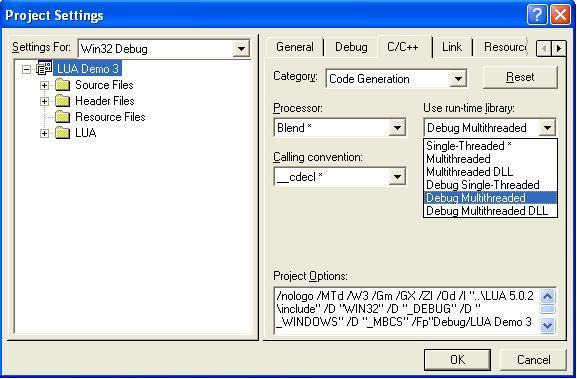Click the LUA Demo 3 project icon
The height and width of the screenshot is (379, 577).
point(44,68)
